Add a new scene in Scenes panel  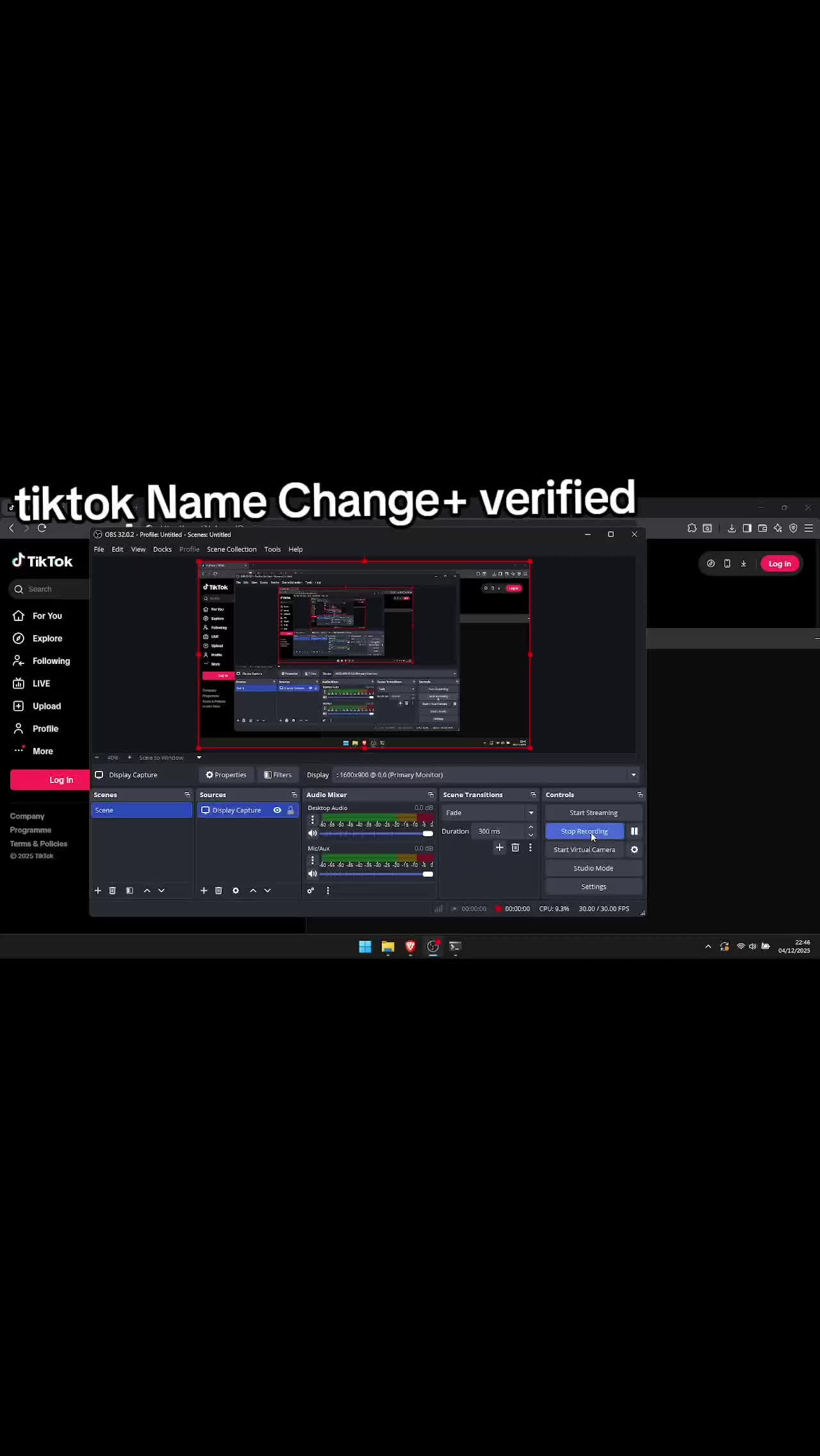point(98,890)
